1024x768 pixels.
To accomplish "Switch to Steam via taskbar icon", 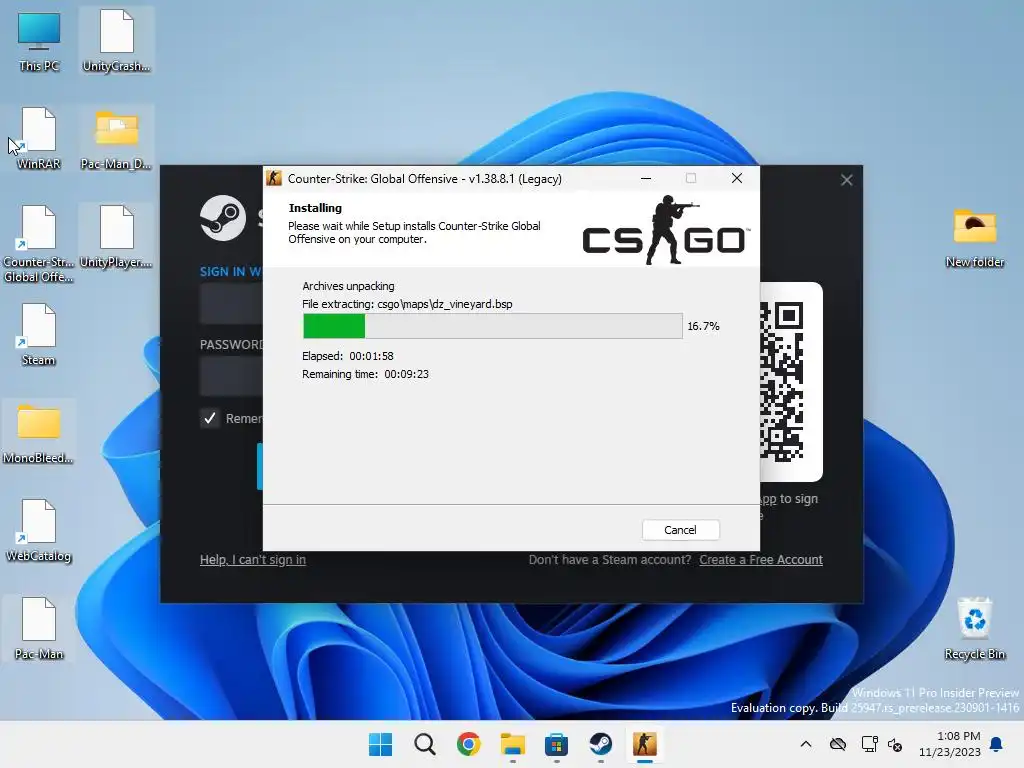I will click(x=601, y=744).
